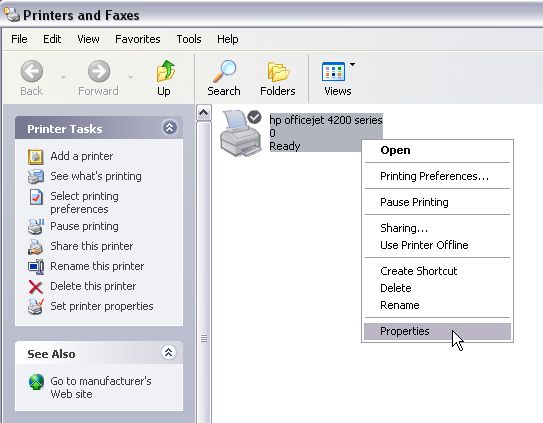Select the hp officejet 4200 printer icon
543x423 pixels.
[241, 132]
